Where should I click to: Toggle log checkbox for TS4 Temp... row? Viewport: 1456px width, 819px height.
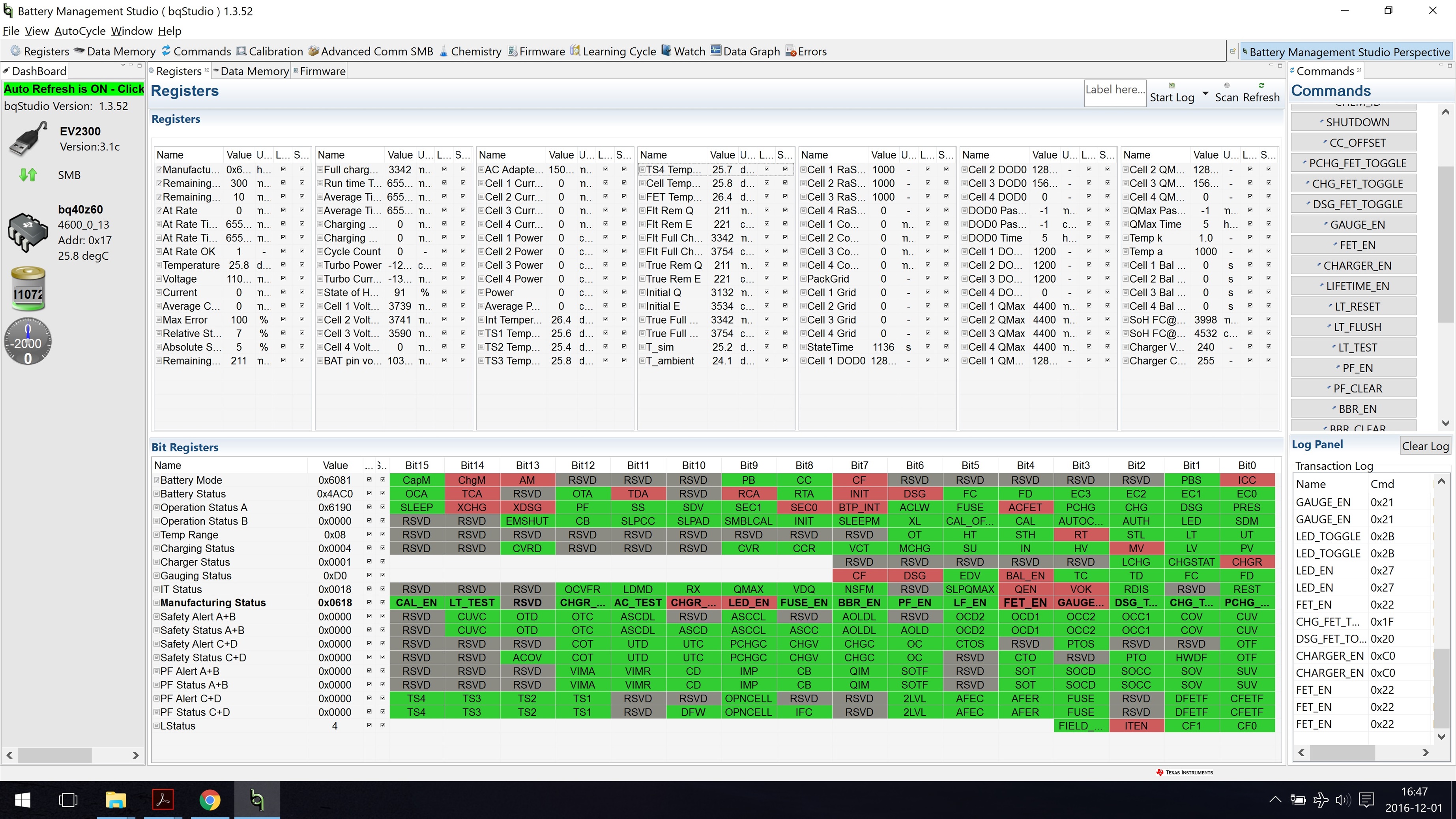(766, 170)
